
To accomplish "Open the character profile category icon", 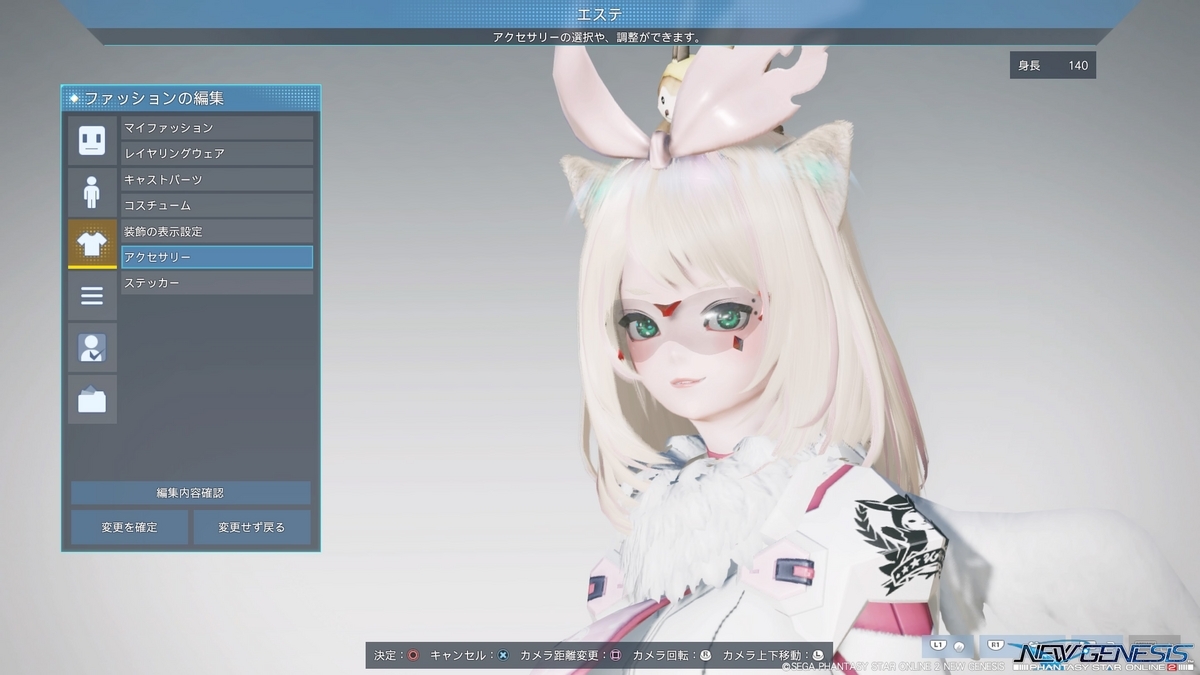I will pos(92,348).
